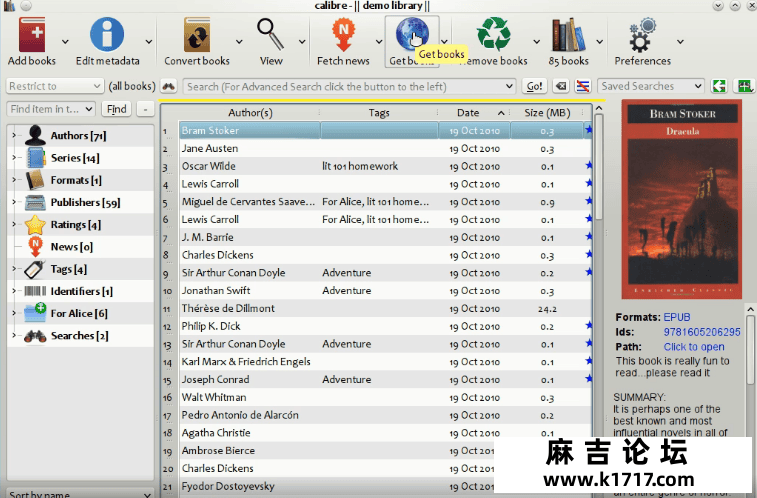Expand the Publishers tree node
The width and height of the screenshot is (757, 498).
coord(14,202)
